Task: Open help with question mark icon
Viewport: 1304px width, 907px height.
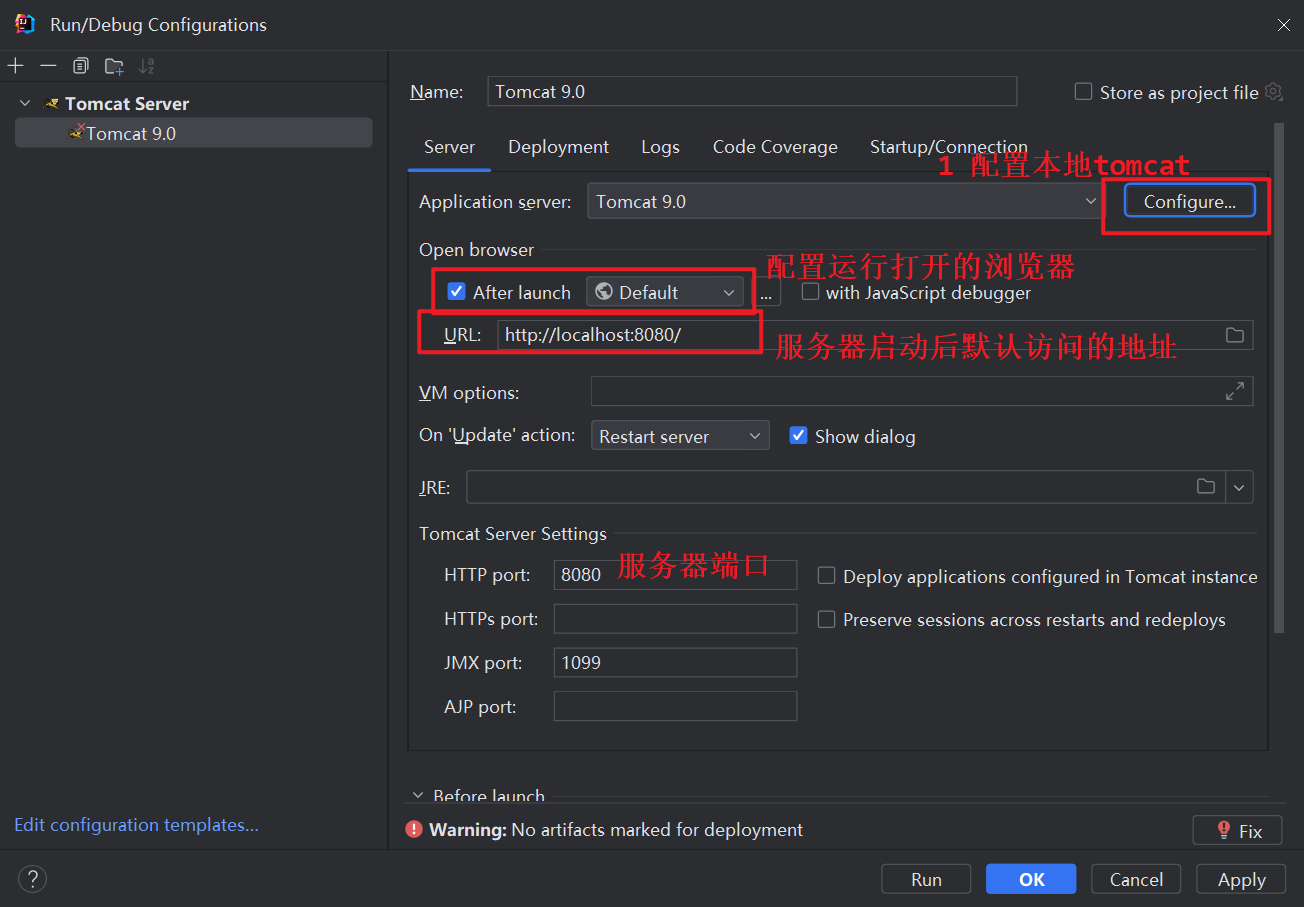Action: (32, 879)
